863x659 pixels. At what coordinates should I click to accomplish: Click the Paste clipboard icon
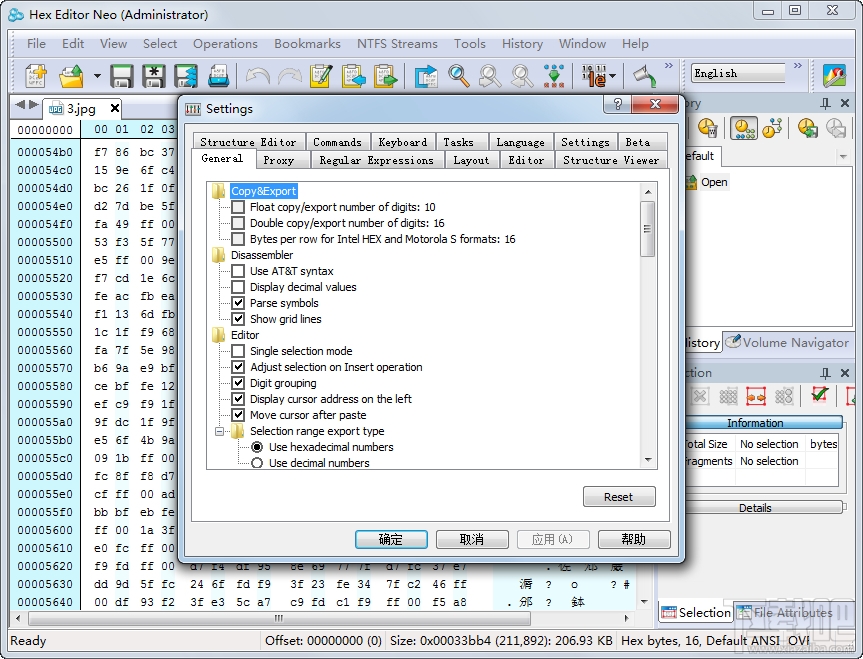click(386, 75)
